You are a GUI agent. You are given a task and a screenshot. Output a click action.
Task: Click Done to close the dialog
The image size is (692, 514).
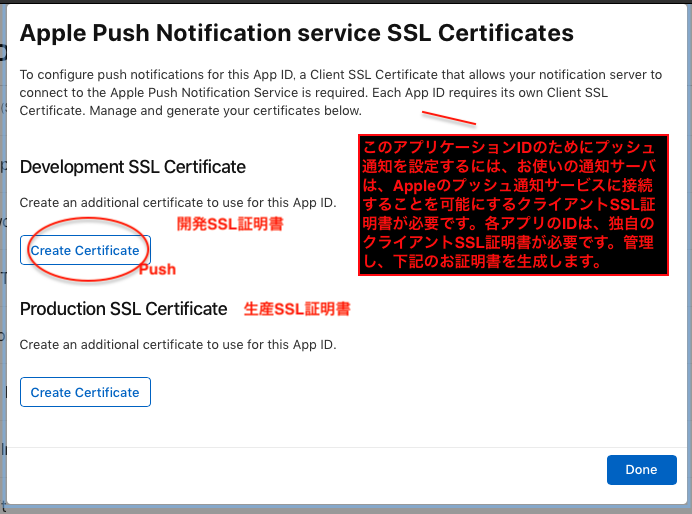[642, 470]
